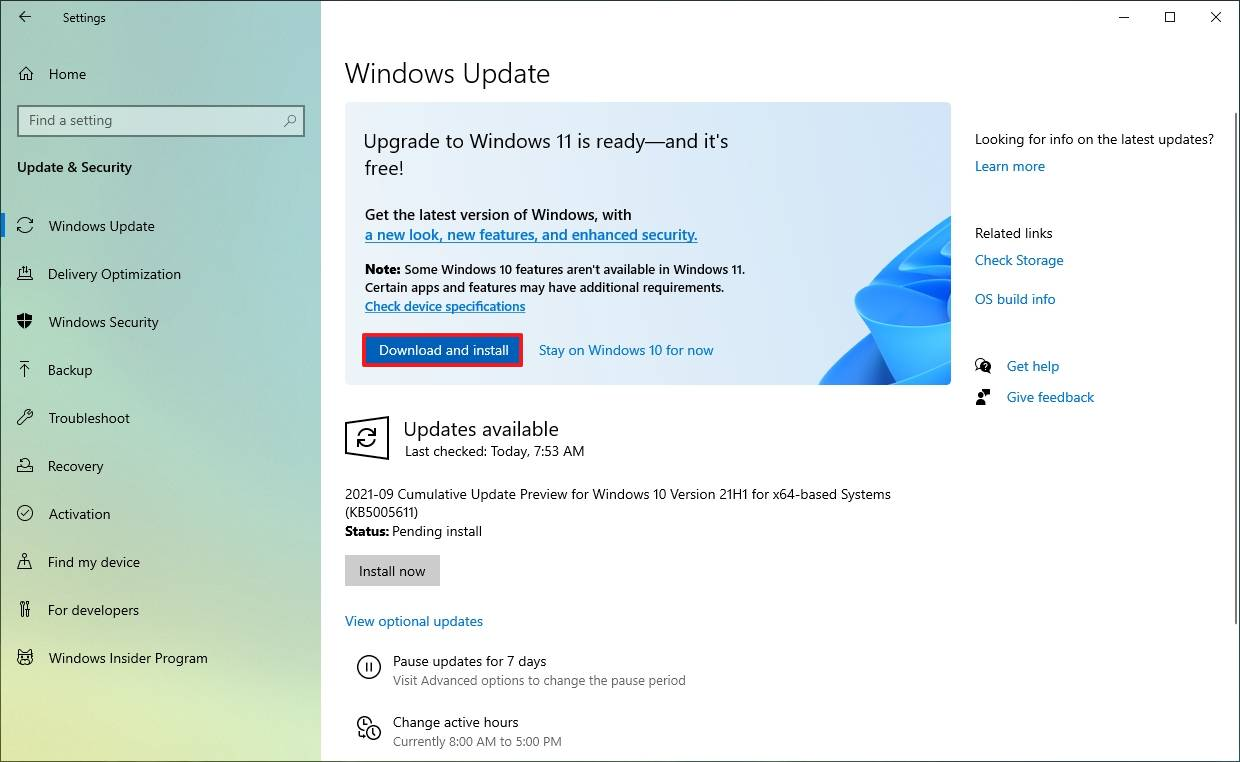
Task: Click Get help link
Action: coord(1033,366)
